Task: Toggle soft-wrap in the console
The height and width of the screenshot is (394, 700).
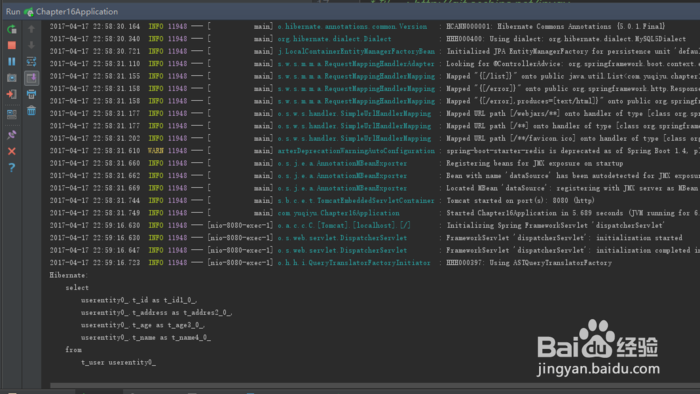Action: [31, 62]
